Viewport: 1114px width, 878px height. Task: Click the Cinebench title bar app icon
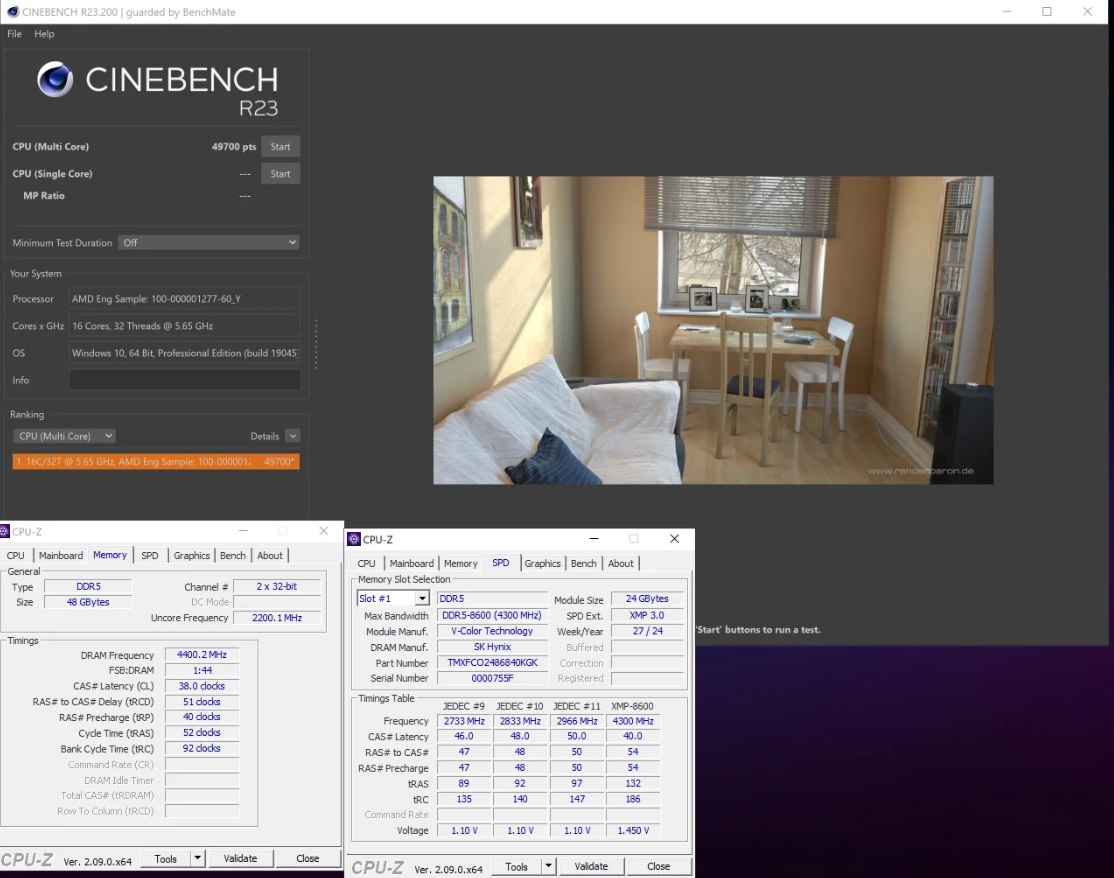point(12,11)
